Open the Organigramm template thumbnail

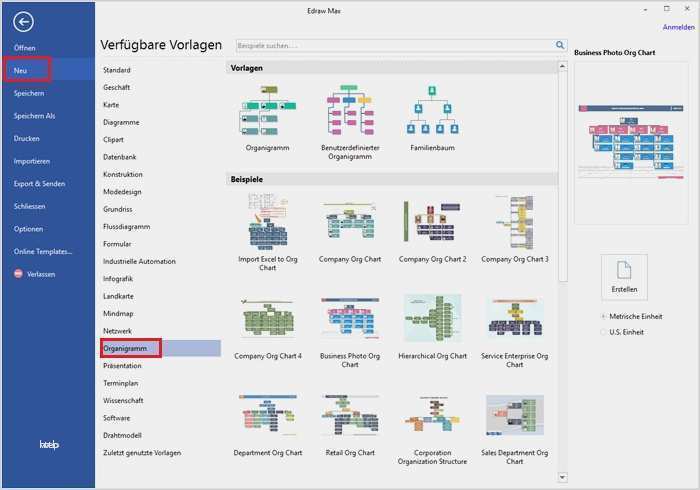pos(268,110)
